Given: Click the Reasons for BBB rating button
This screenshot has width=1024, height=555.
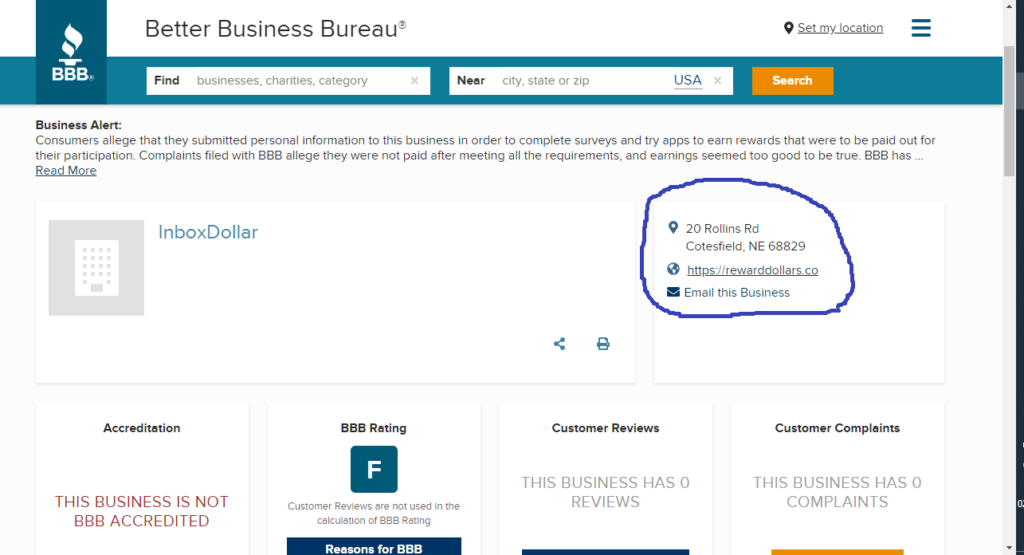Looking at the screenshot, I should click(x=374, y=547).
